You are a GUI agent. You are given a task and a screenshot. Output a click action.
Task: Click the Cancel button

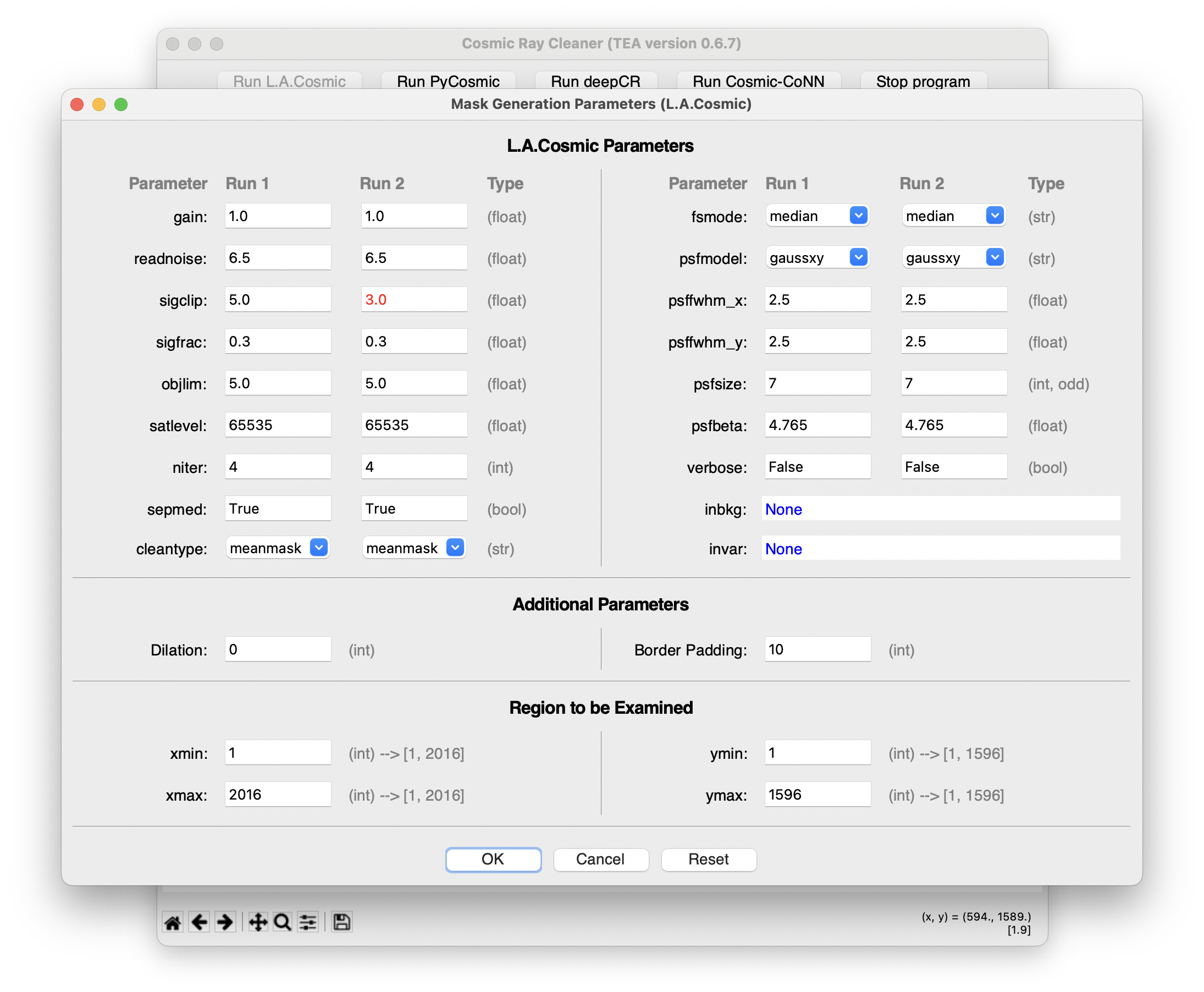click(600, 859)
